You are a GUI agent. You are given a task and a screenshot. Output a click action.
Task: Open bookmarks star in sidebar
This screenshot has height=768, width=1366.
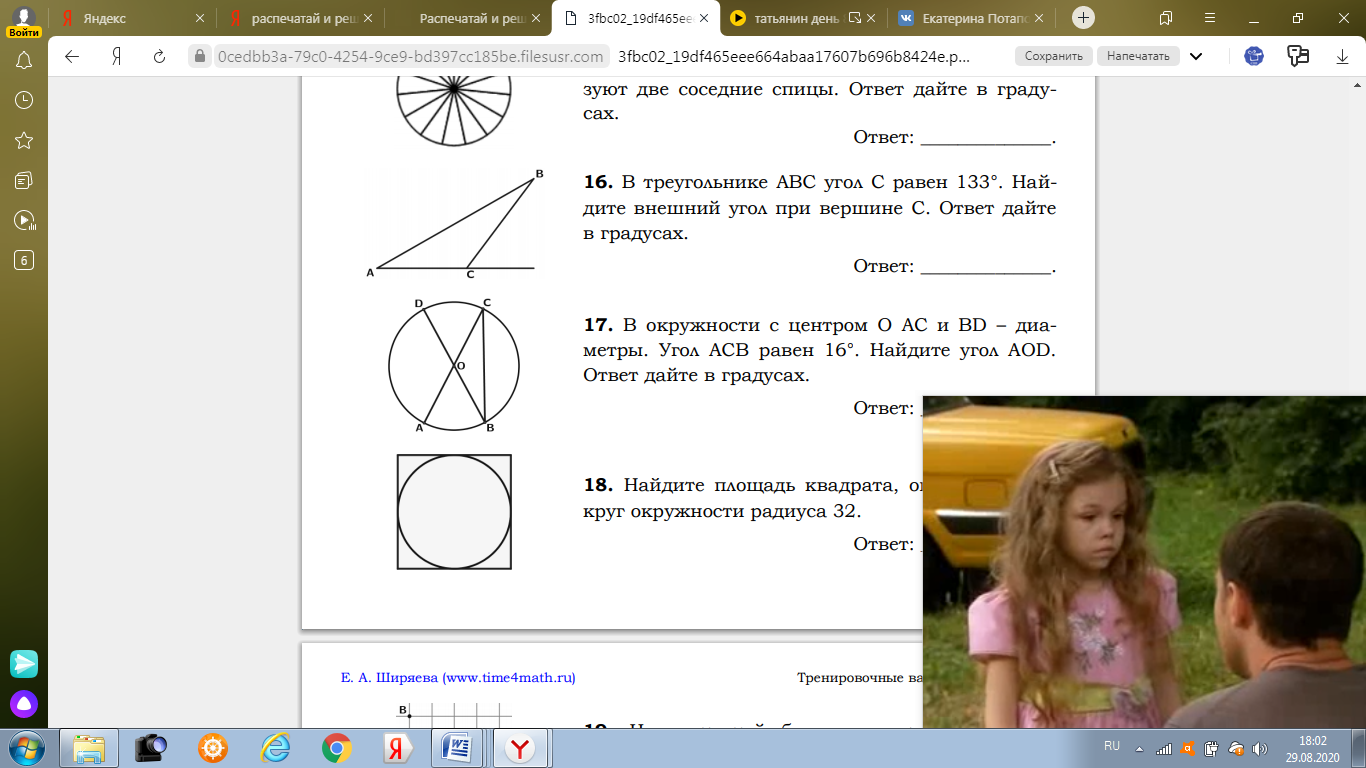point(24,140)
